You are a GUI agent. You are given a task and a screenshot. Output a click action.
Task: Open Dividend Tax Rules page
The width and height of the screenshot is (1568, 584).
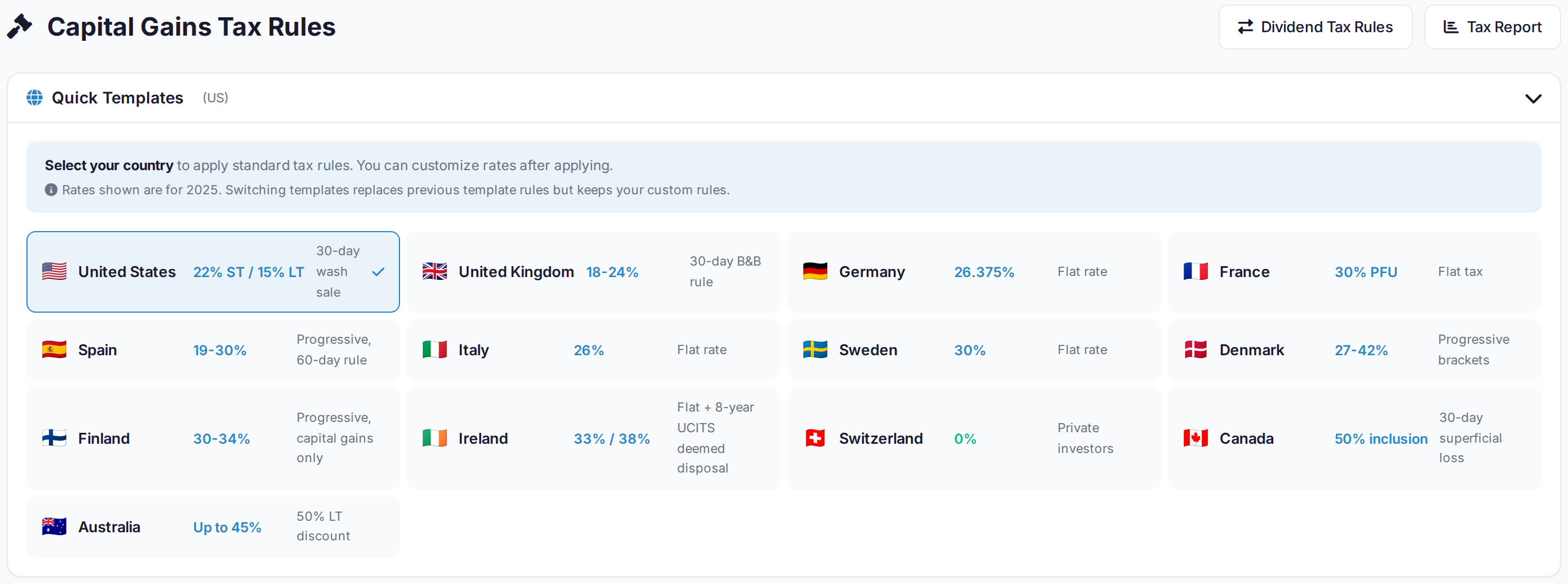pyautogui.click(x=1315, y=27)
